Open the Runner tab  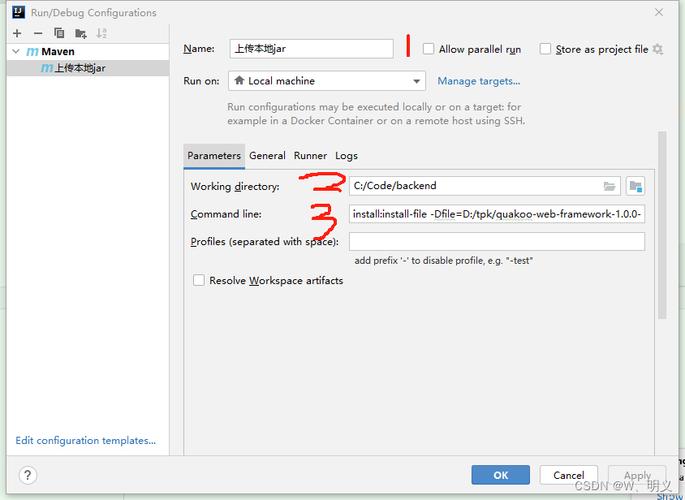[x=310, y=156]
